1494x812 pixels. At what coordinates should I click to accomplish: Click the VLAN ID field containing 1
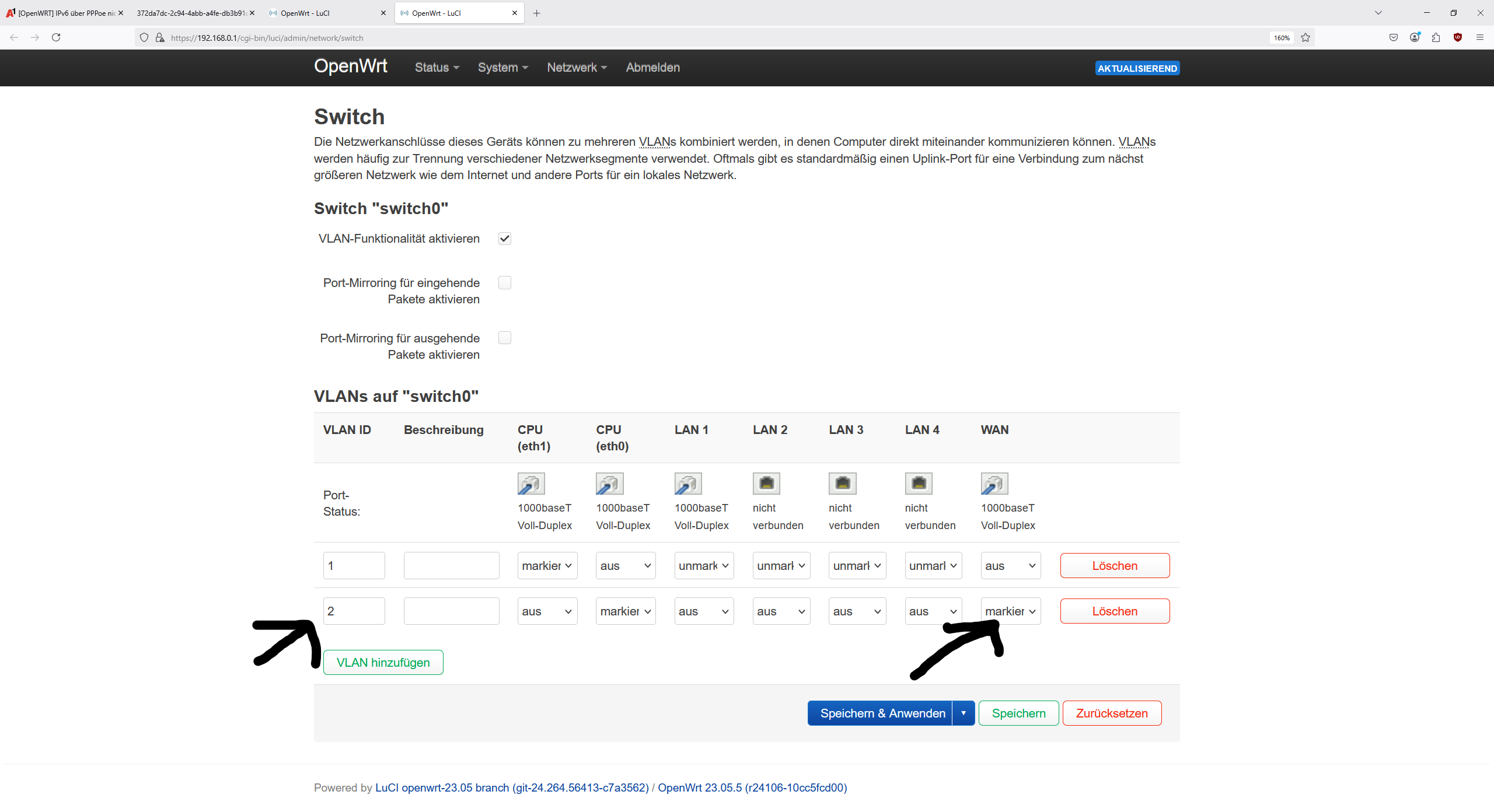354,565
